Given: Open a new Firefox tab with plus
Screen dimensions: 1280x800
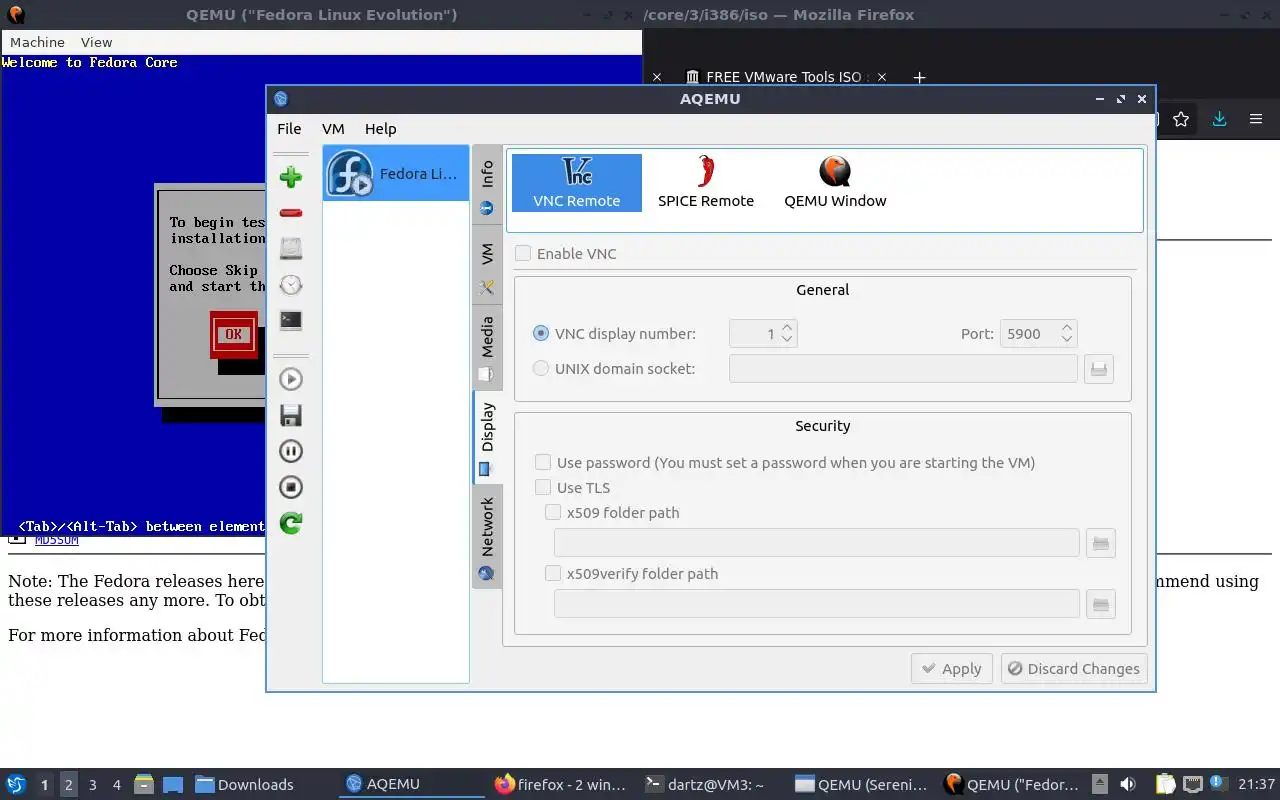Looking at the screenshot, I should point(919,77).
